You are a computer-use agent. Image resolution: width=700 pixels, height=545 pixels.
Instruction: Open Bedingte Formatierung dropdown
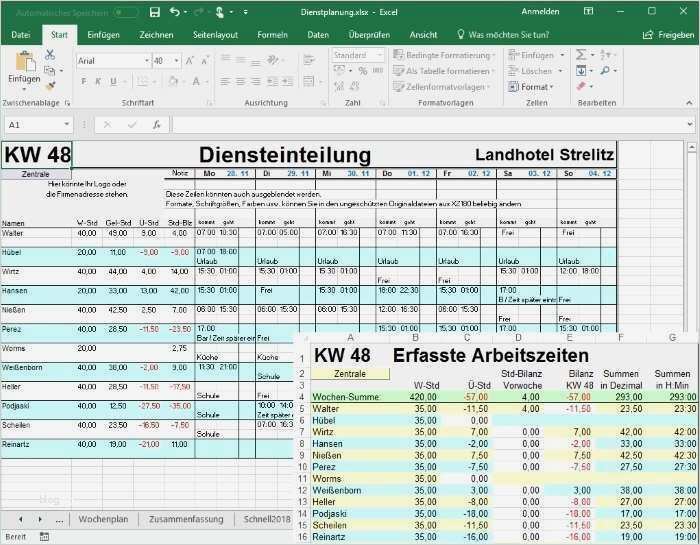click(x=445, y=55)
